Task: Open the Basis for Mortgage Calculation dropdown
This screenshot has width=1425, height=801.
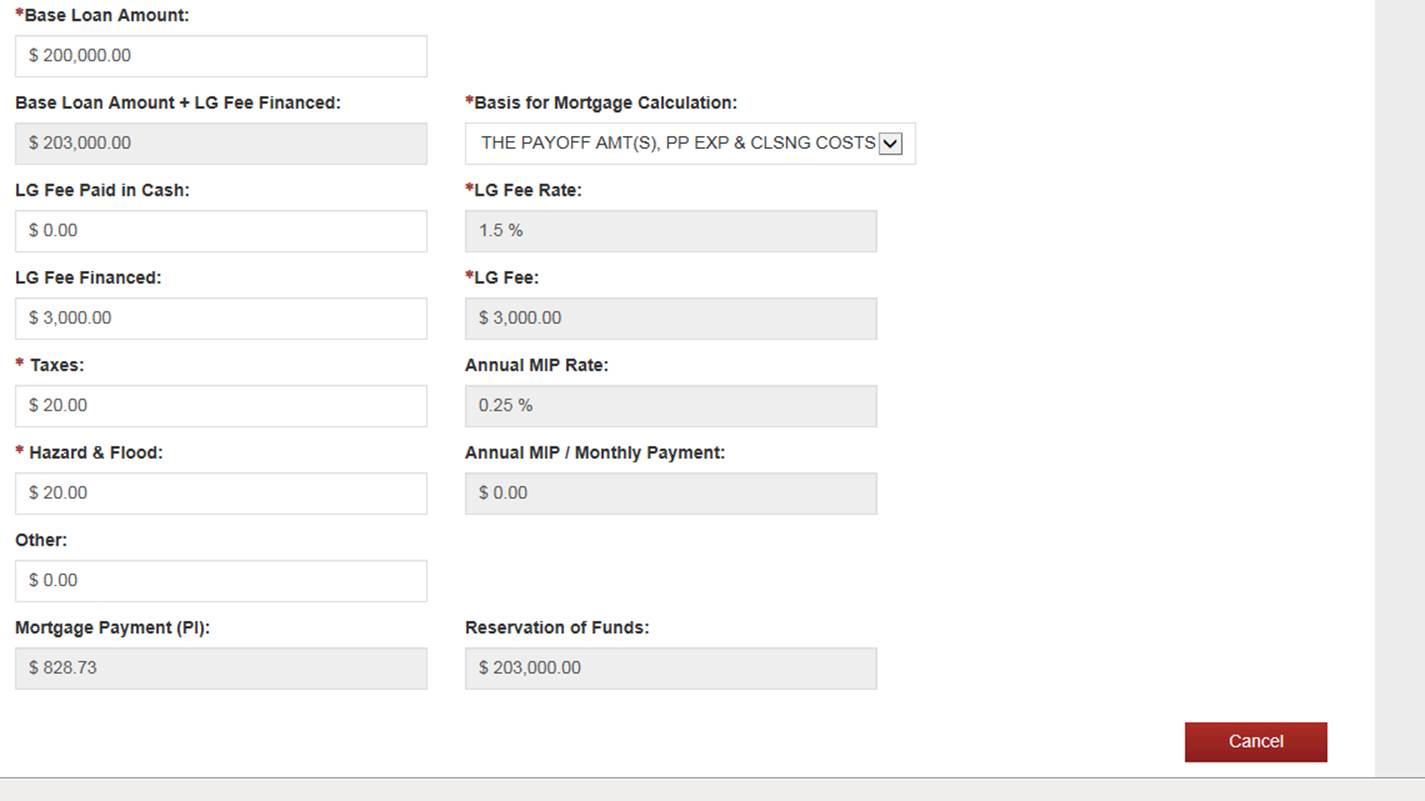Action: pyautogui.click(x=689, y=143)
